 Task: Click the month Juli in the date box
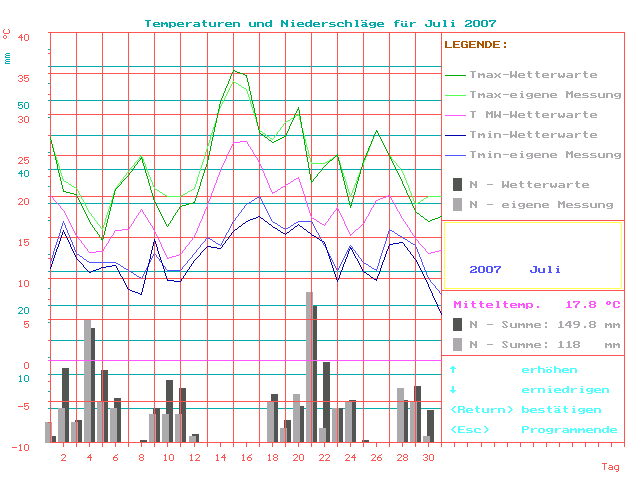point(545,270)
